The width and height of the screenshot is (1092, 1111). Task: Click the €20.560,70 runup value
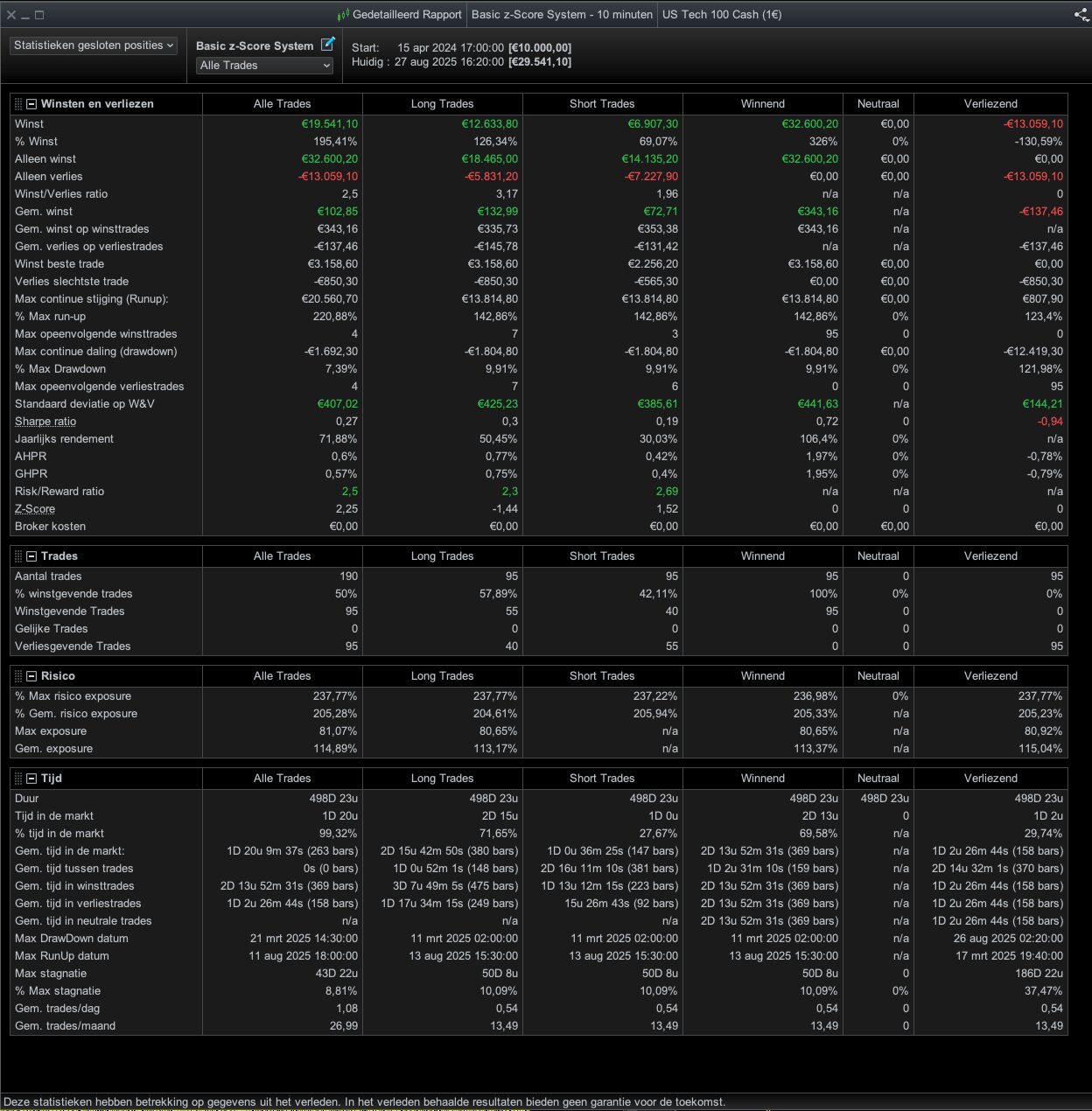(330, 299)
